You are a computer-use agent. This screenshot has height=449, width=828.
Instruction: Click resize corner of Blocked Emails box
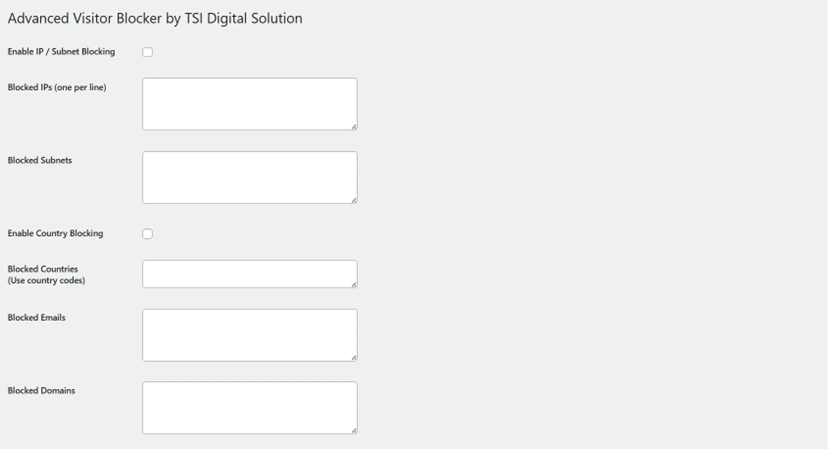354,357
